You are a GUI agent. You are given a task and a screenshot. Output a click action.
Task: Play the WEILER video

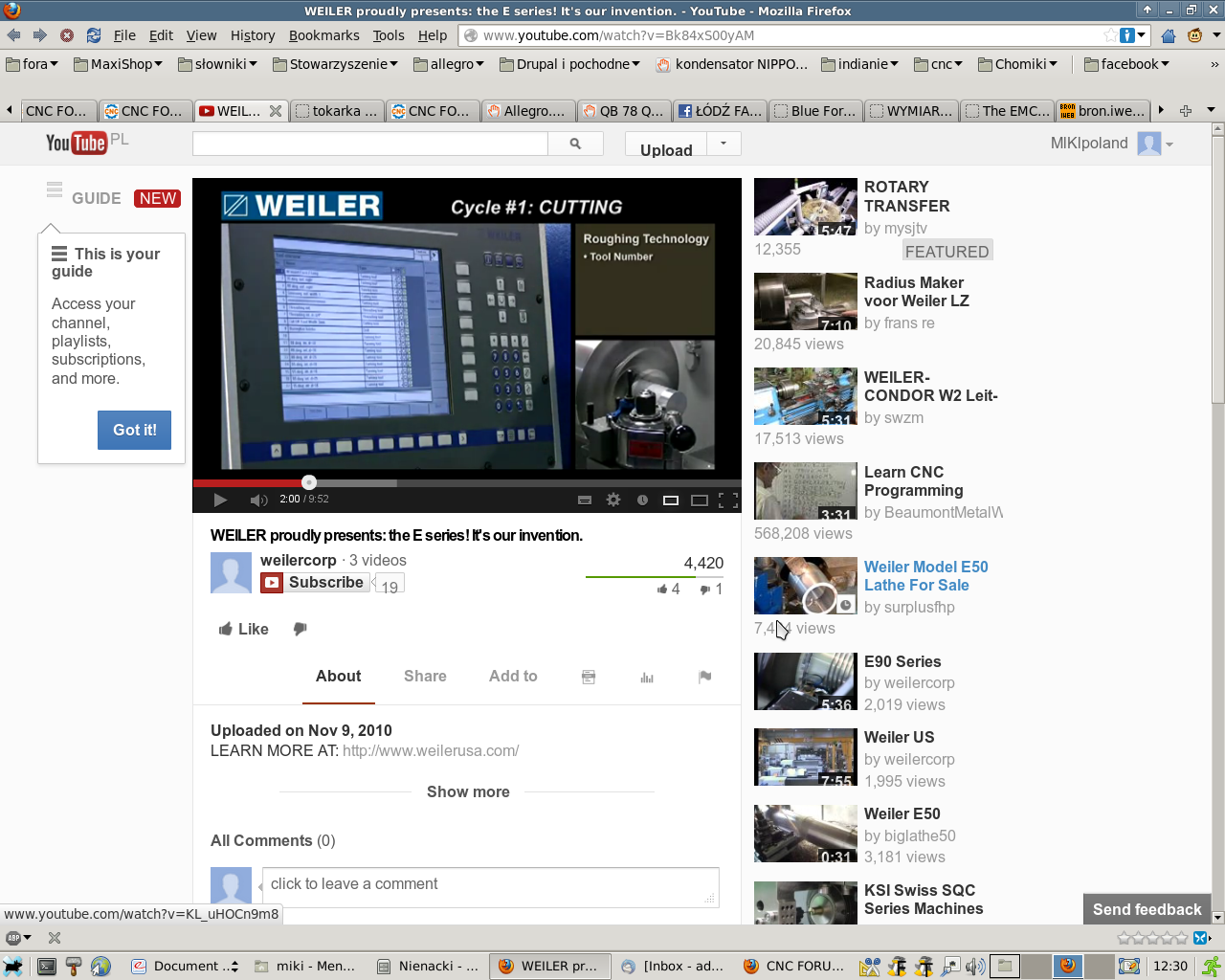pyautogui.click(x=220, y=500)
